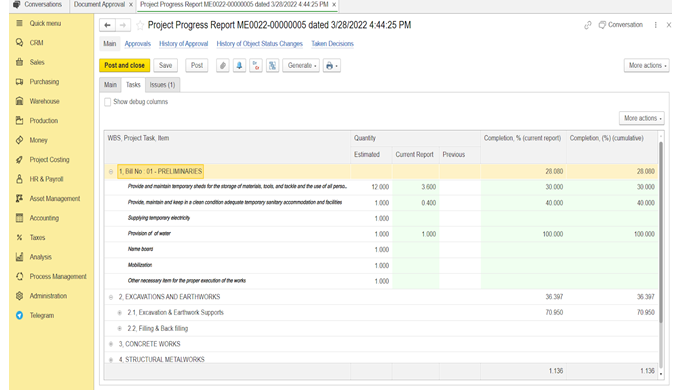The height and width of the screenshot is (390, 680).
Task: Open the Process Management cycle icon
Action: 20,276
